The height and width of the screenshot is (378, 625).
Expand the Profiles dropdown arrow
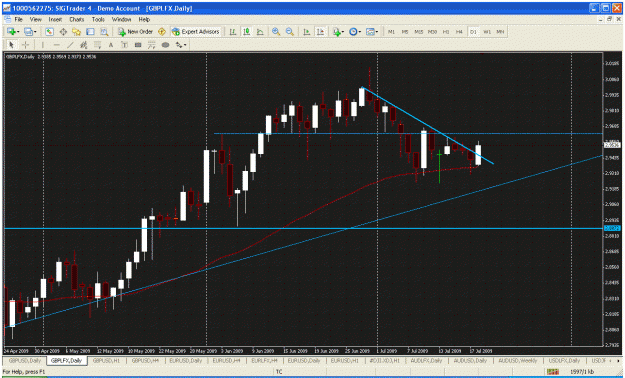[x=35, y=32]
